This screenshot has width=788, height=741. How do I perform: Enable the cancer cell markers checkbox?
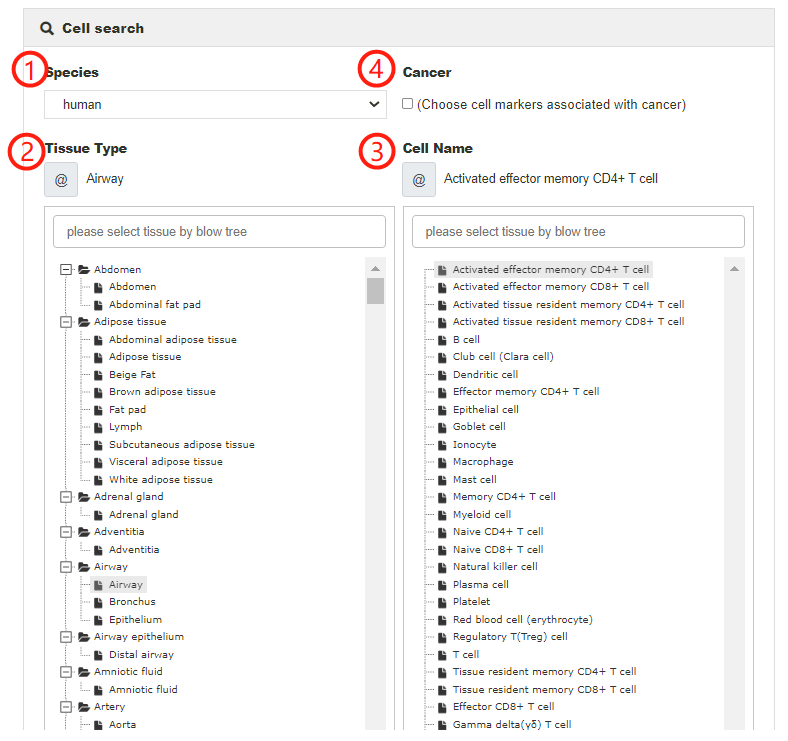point(407,103)
